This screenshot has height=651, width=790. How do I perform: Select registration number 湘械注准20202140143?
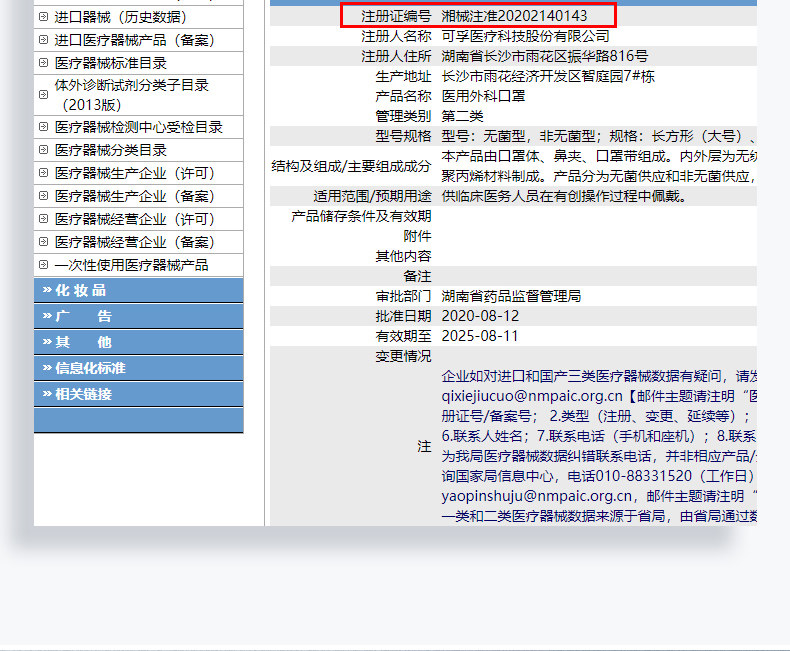(514, 16)
